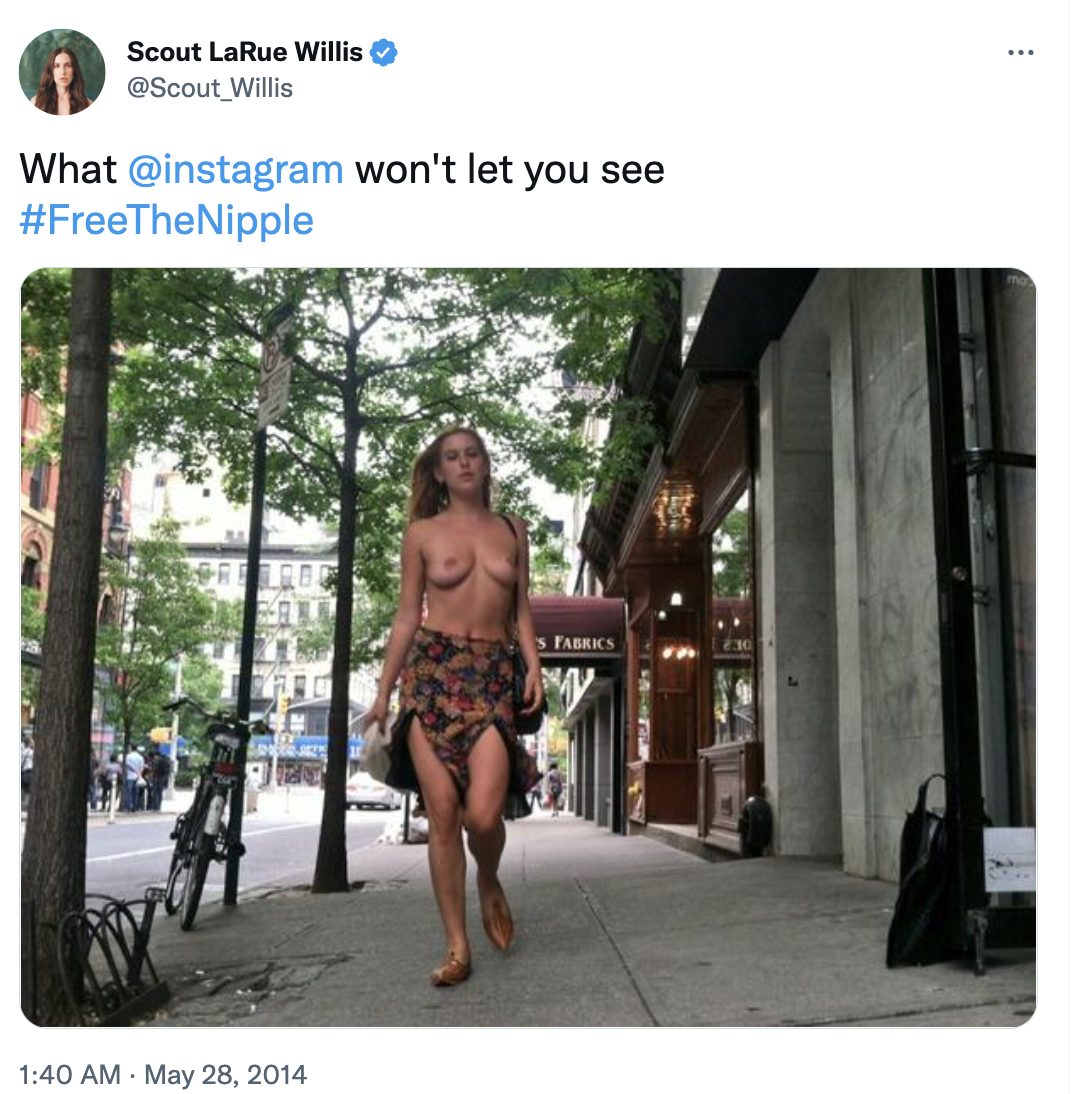Click the white parked car in photo
The height and width of the screenshot is (1094, 1078).
(372, 791)
